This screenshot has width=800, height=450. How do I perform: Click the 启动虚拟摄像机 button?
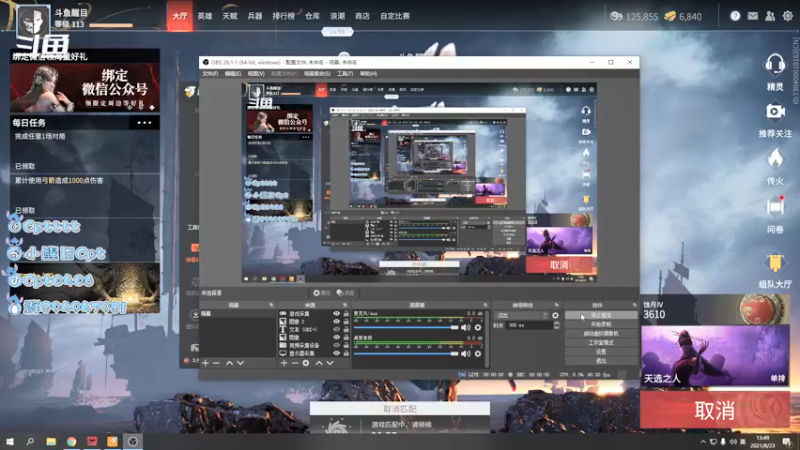601,334
